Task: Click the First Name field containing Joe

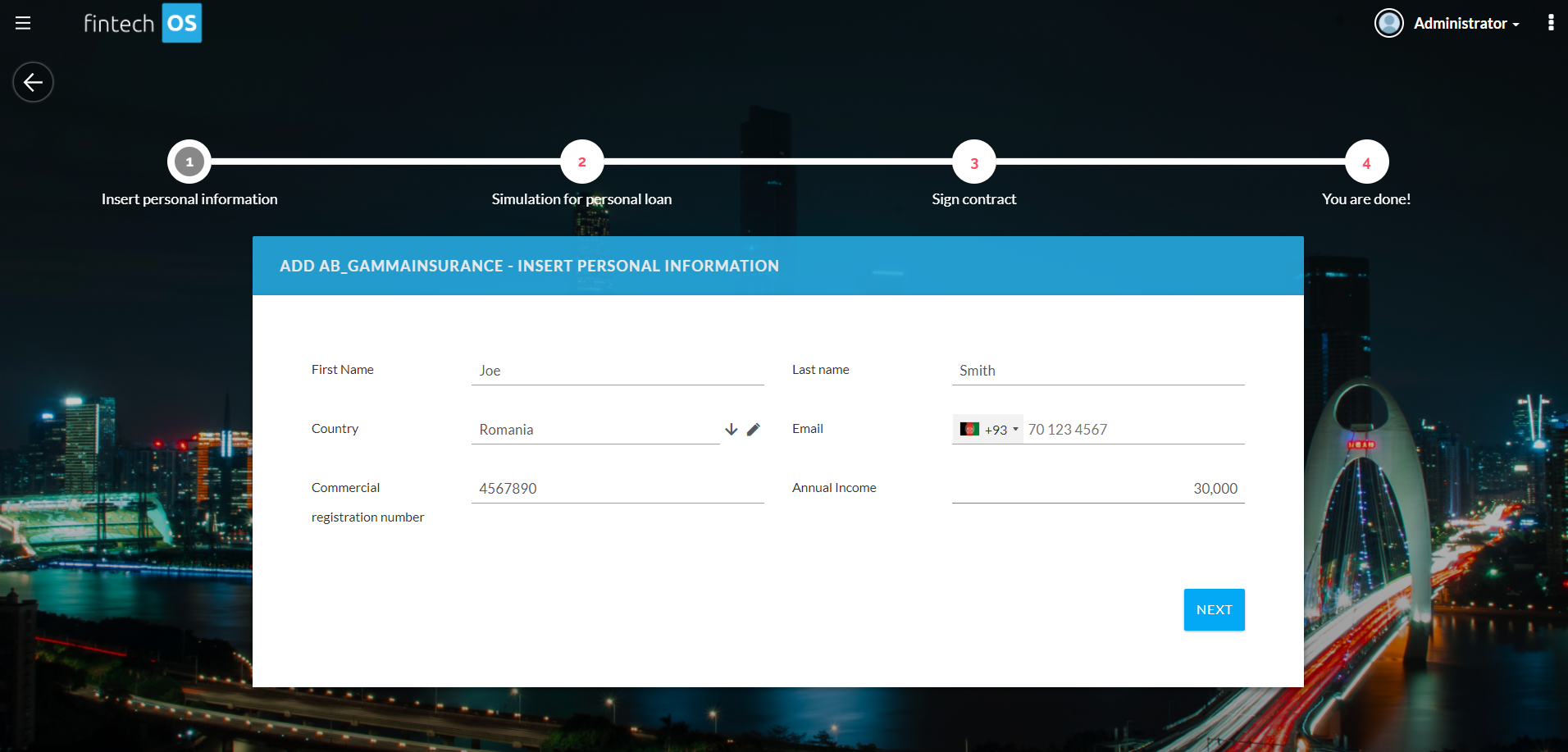Action: point(617,371)
